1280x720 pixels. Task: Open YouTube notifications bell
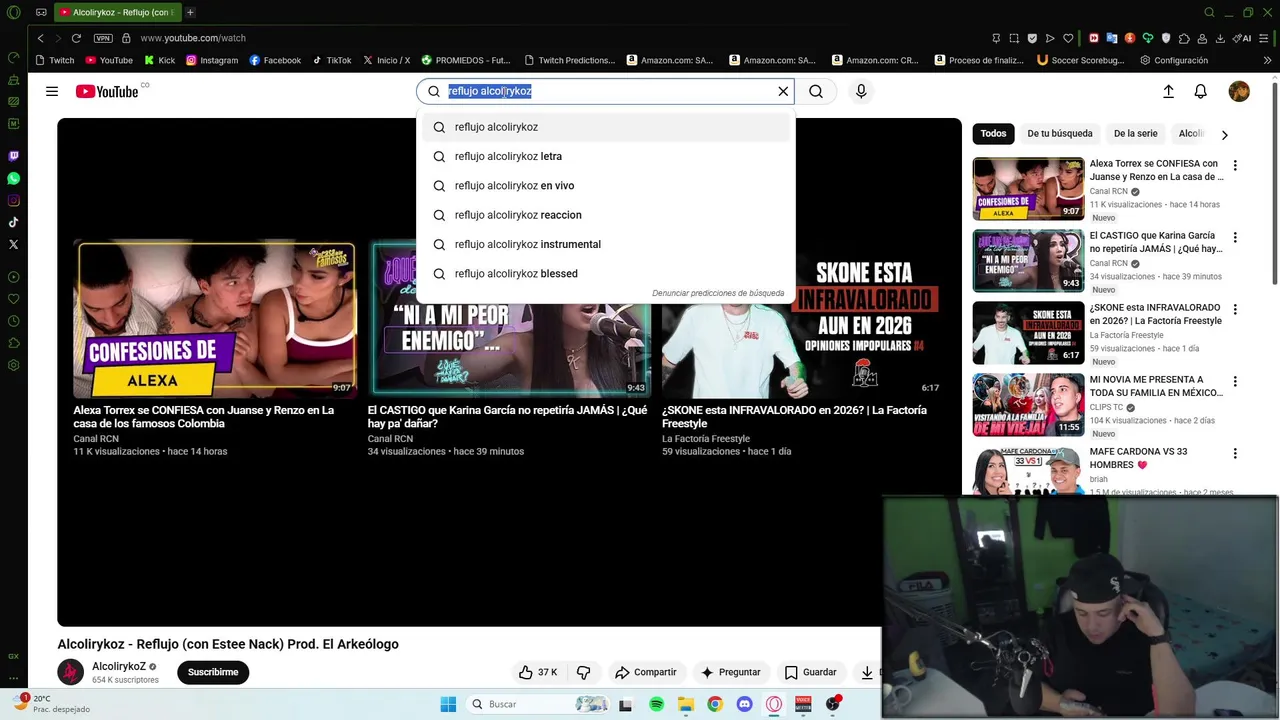1201,91
